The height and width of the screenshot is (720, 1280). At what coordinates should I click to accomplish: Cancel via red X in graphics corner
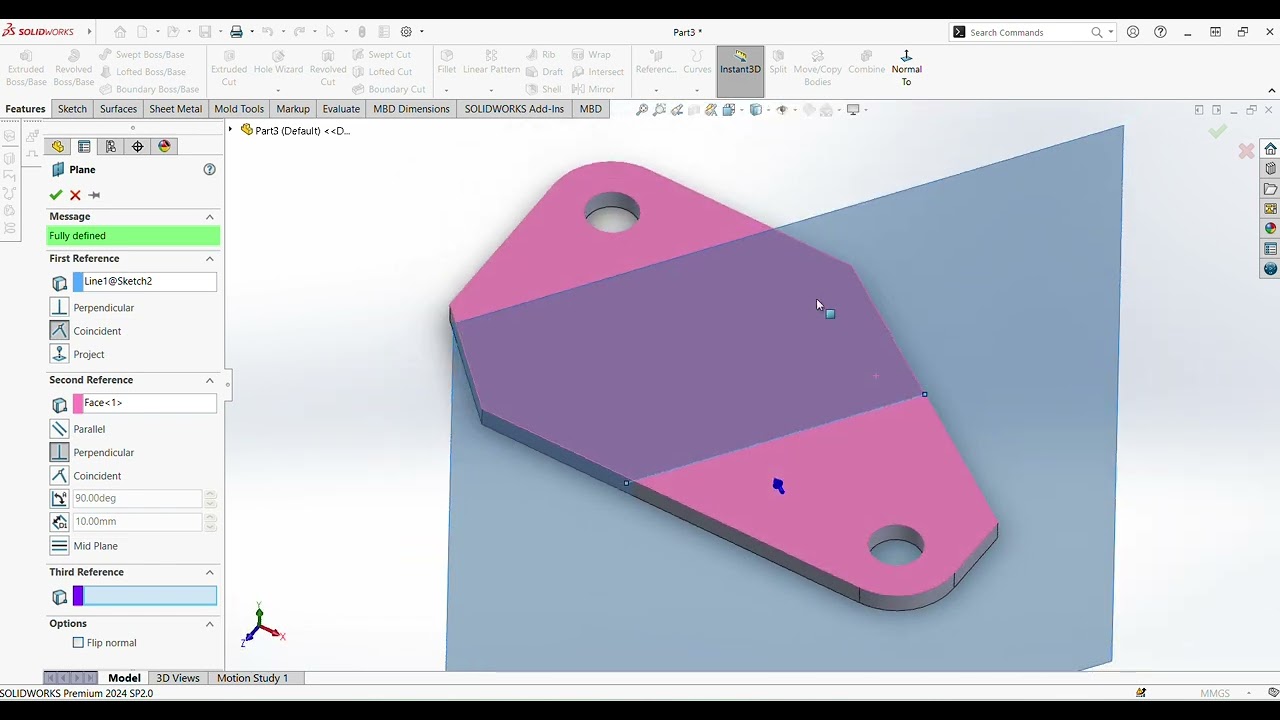[1246, 151]
